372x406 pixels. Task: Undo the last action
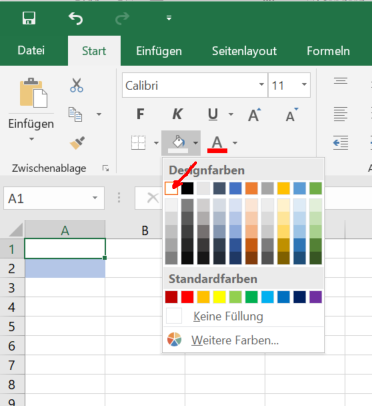click(x=76, y=18)
